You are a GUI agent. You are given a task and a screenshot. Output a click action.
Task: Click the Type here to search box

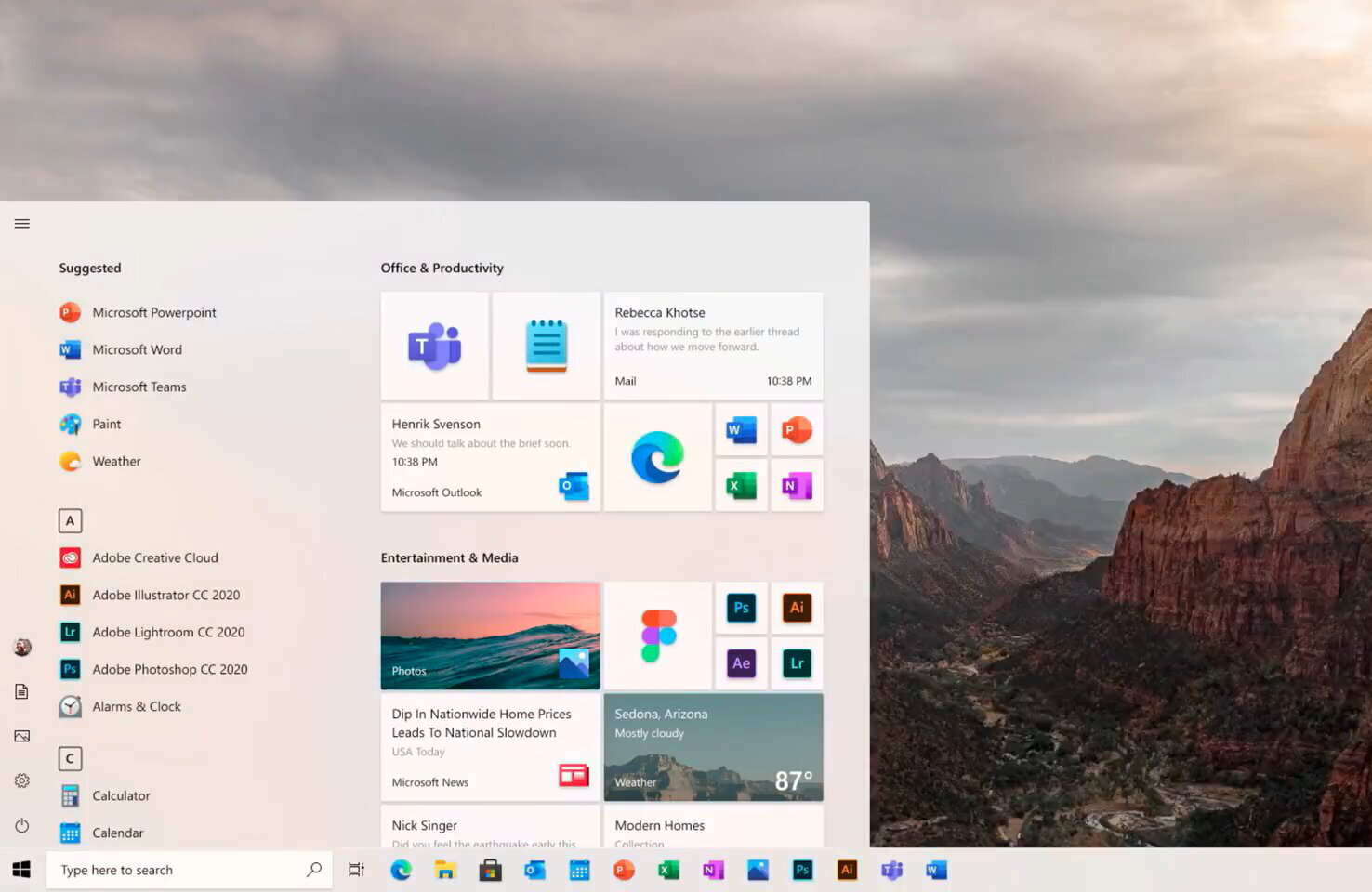pyautogui.click(x=190, y=870)
